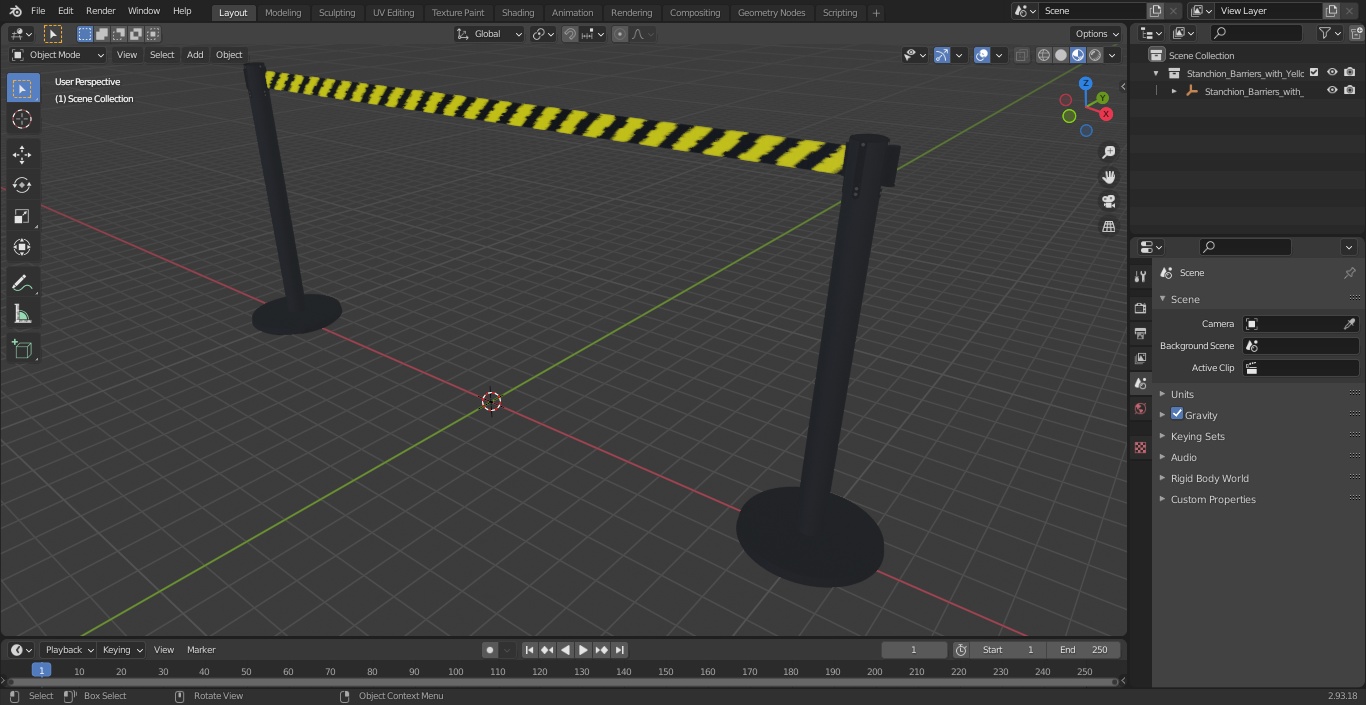Click the pan view hand icon

1108,177
